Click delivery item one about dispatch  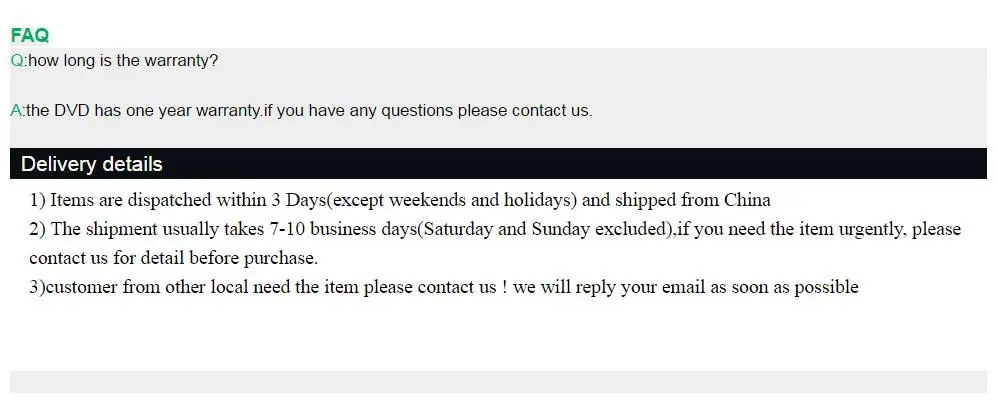400,200
